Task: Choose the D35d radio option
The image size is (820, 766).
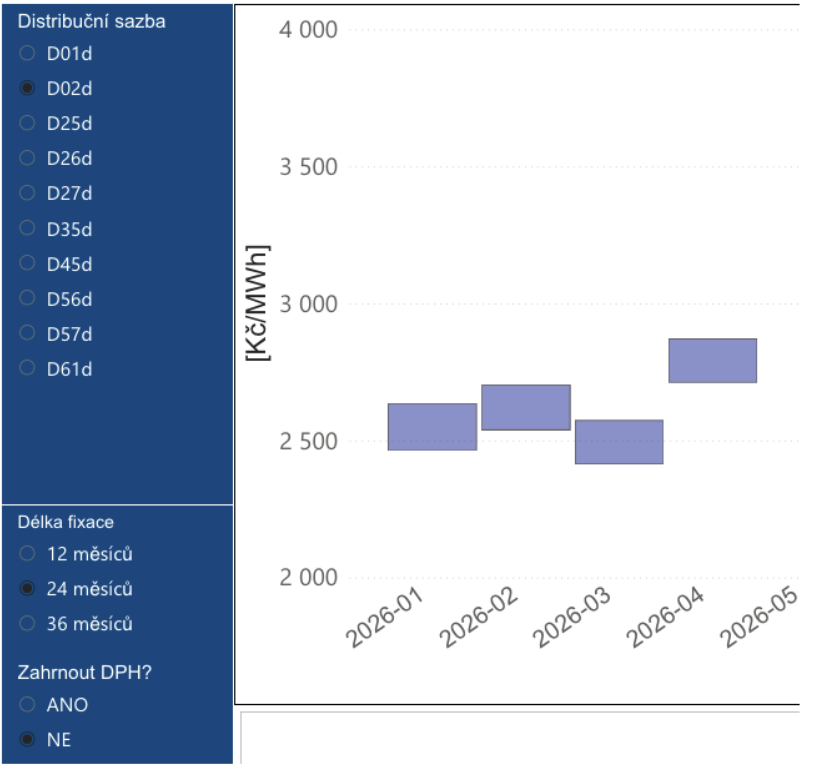Action: (28, 229)
